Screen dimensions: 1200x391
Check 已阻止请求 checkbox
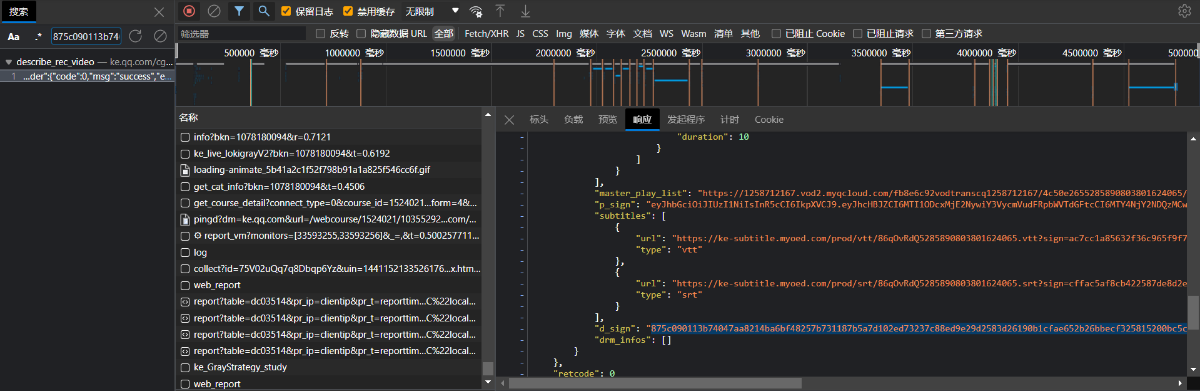tap(858, 33)
